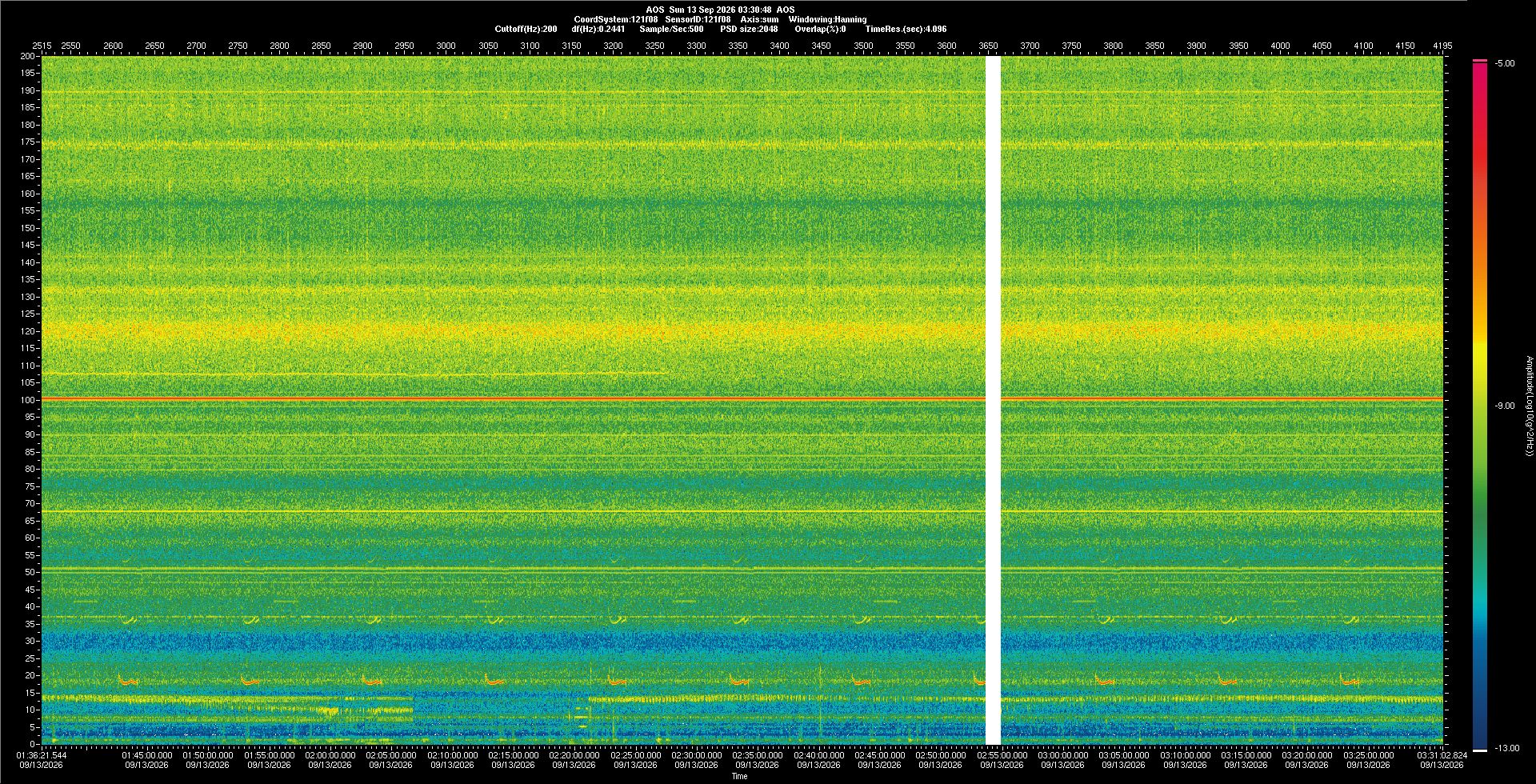Viewport: 1536px width, 784px height.
Task: Click the -13.00 label below the color bar
Action: [x=1507, y=748]
